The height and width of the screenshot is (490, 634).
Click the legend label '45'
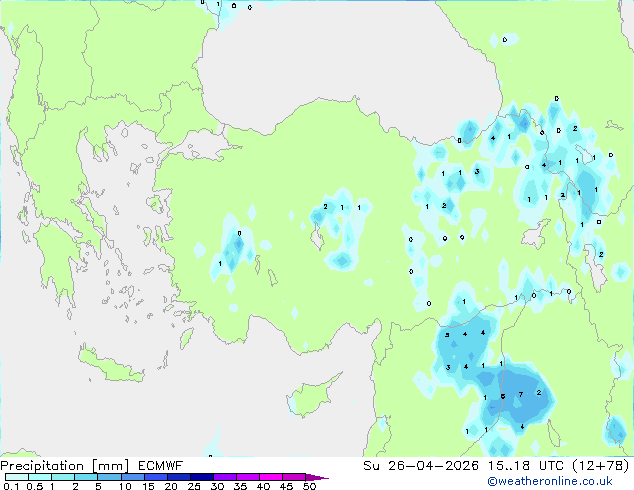point(286,486)
